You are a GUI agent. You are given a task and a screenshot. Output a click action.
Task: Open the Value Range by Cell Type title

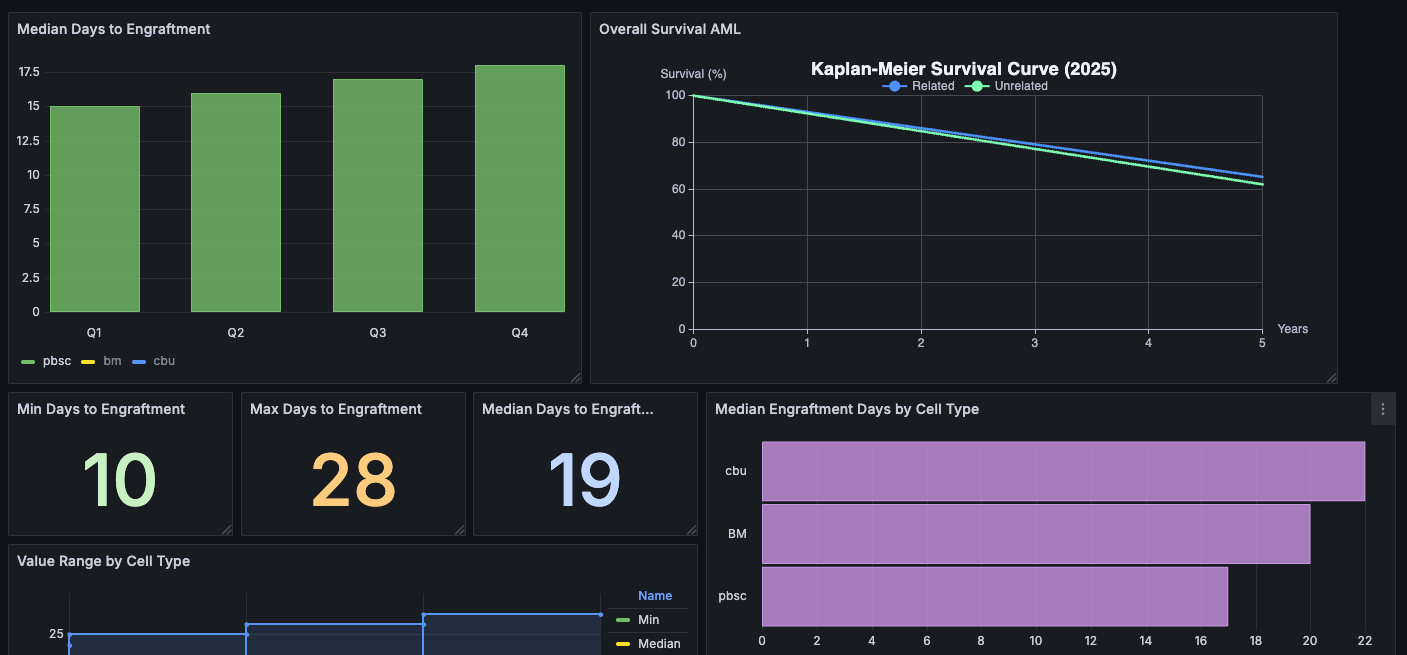(x=103, y=561)
